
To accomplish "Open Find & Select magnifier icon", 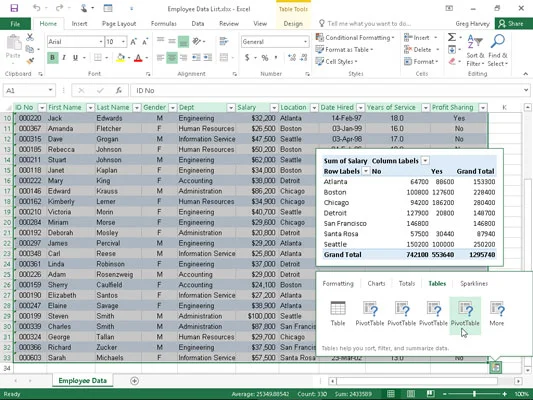I will 498,41.
